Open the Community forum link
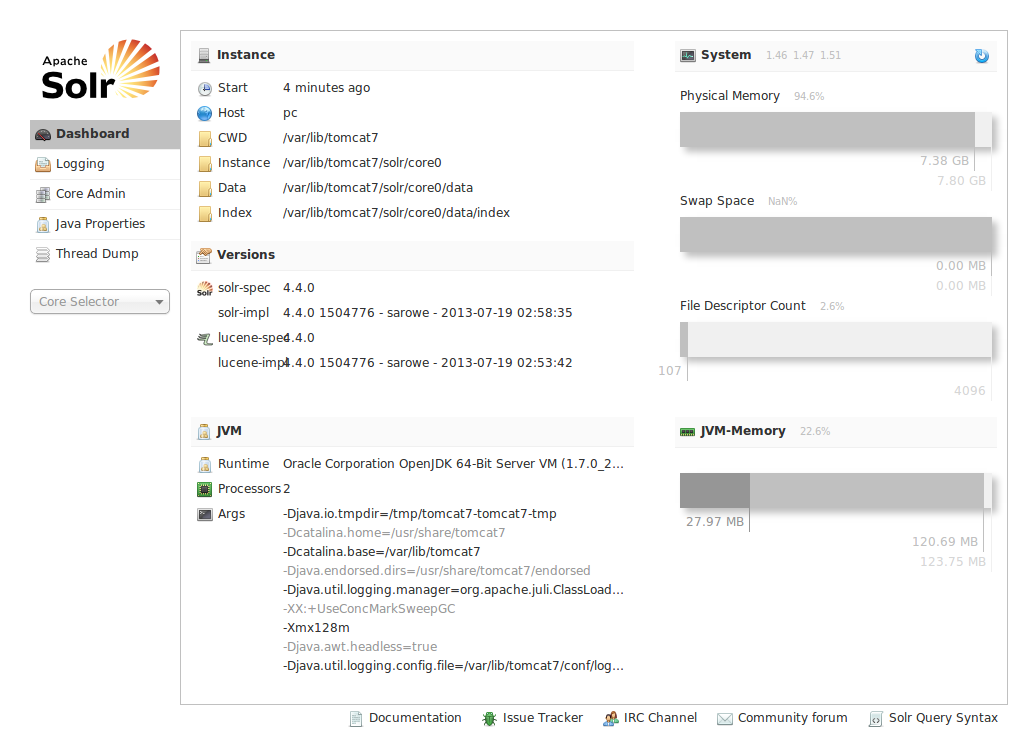This screenshot has width=1036, height=746. tap(792, 718)
